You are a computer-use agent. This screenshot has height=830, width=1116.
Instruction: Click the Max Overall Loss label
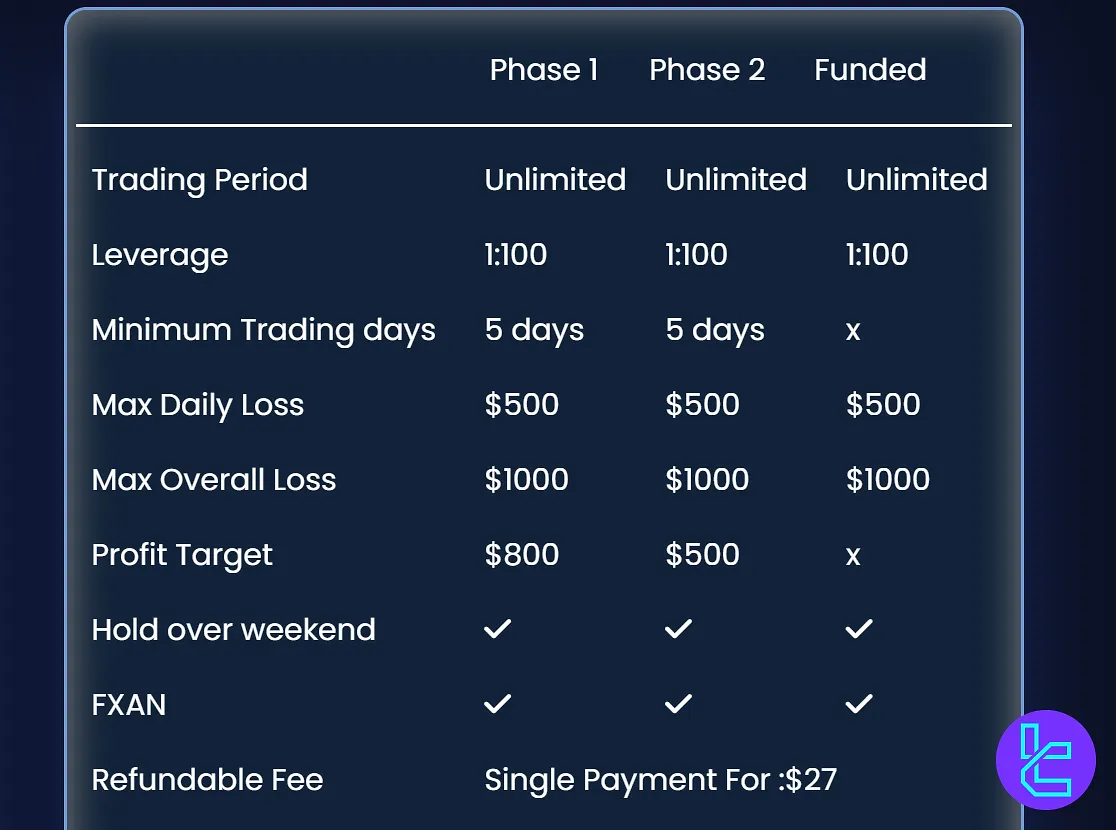point(214,480)
